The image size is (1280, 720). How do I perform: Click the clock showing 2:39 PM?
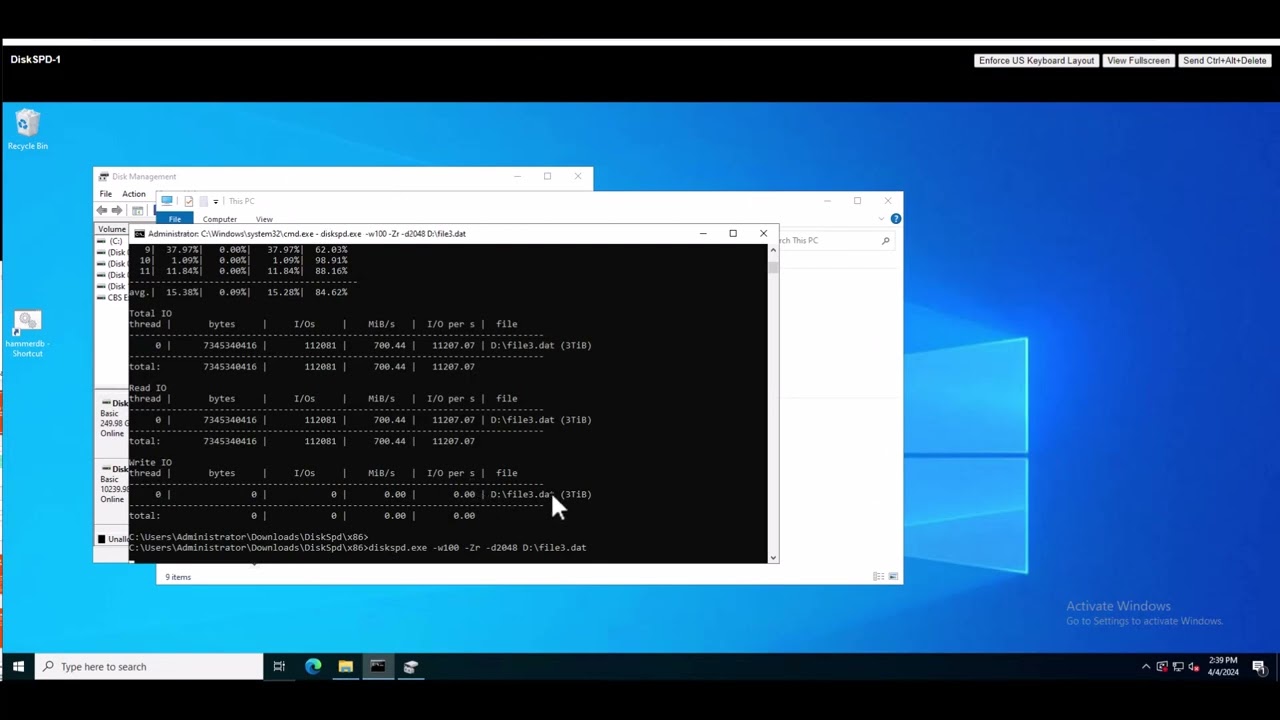click(x=1223, y=666)
